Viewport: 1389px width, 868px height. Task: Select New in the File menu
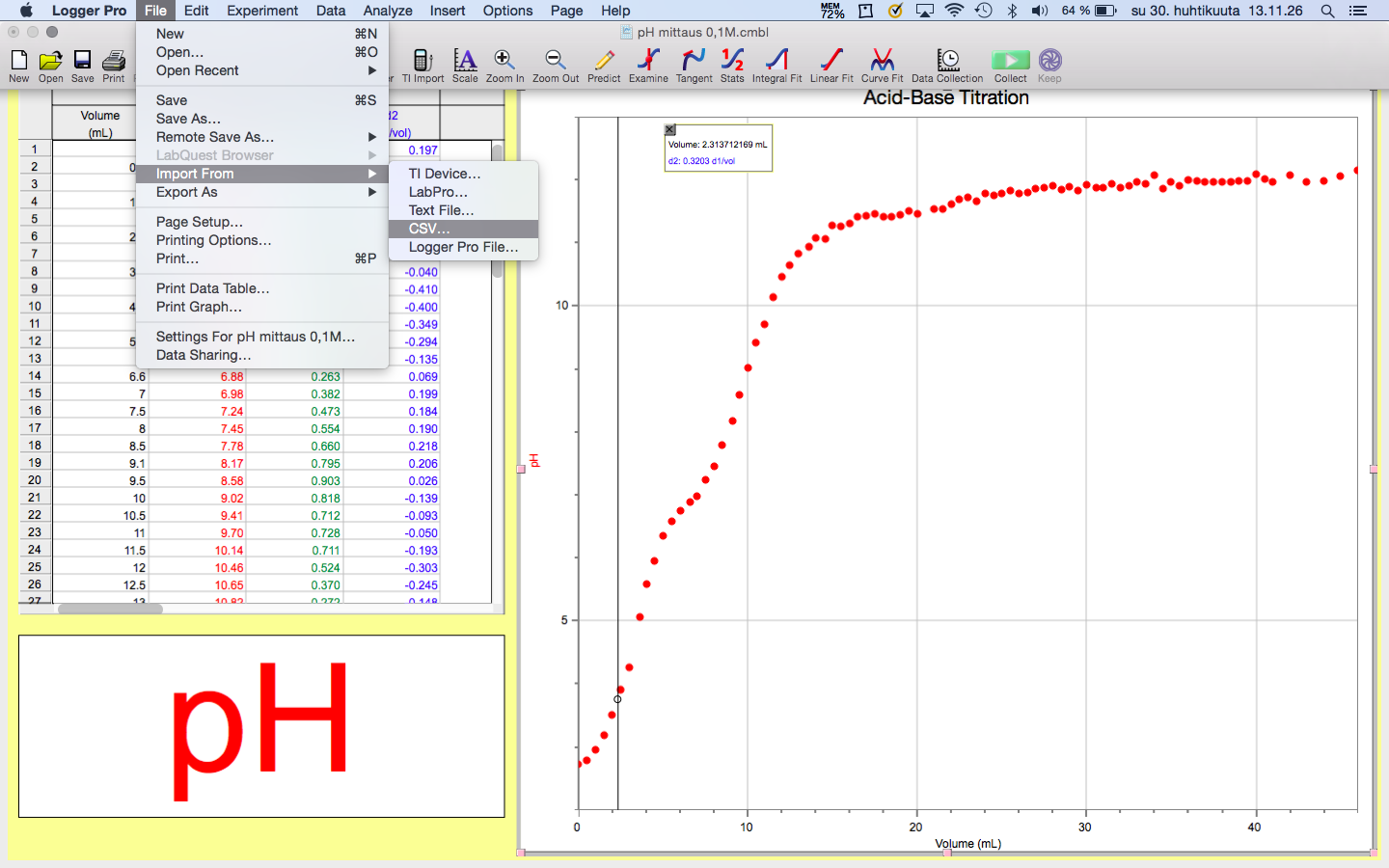(262, 34)
